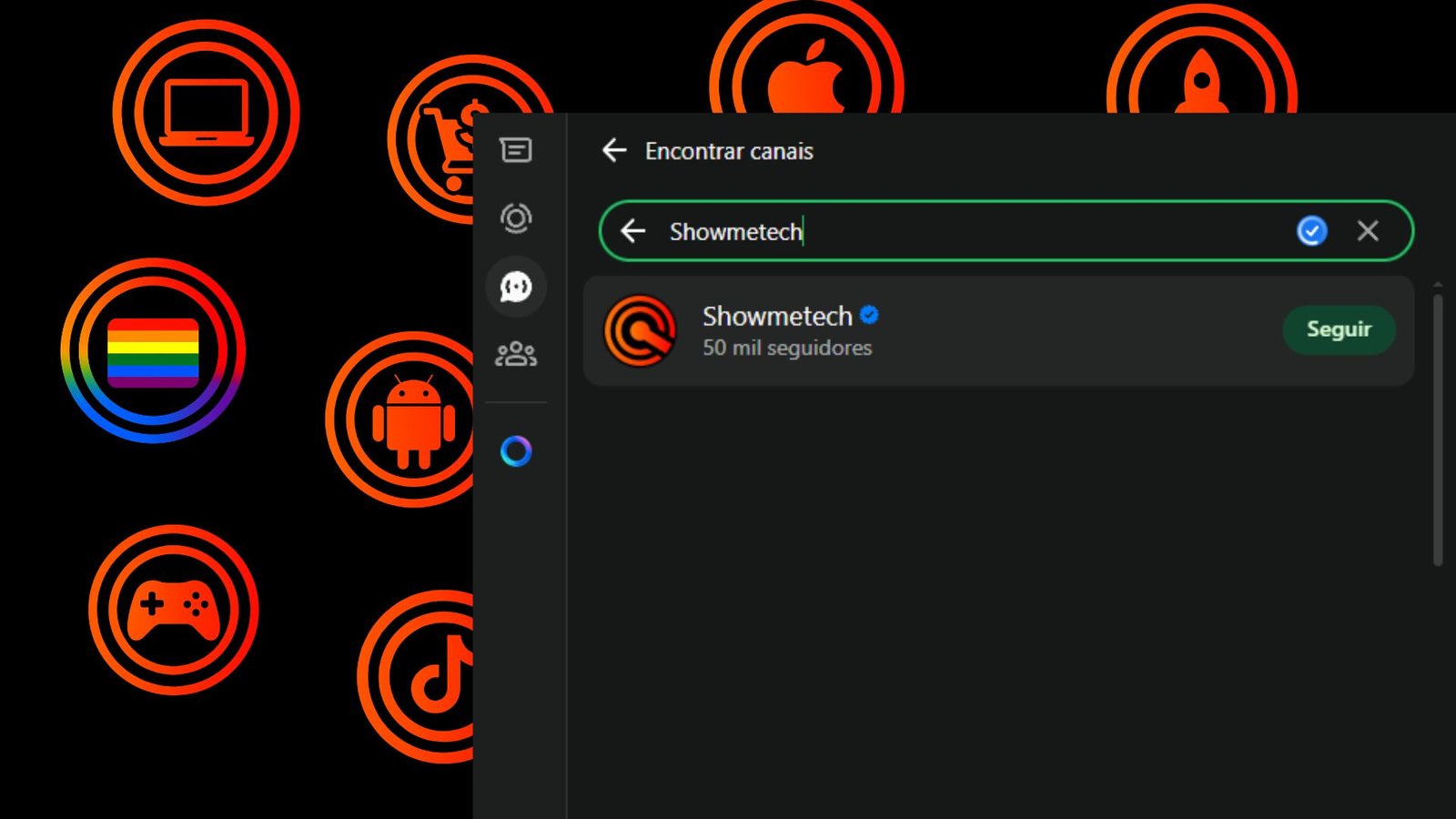Open the Communities people icon

click(516, 354)
